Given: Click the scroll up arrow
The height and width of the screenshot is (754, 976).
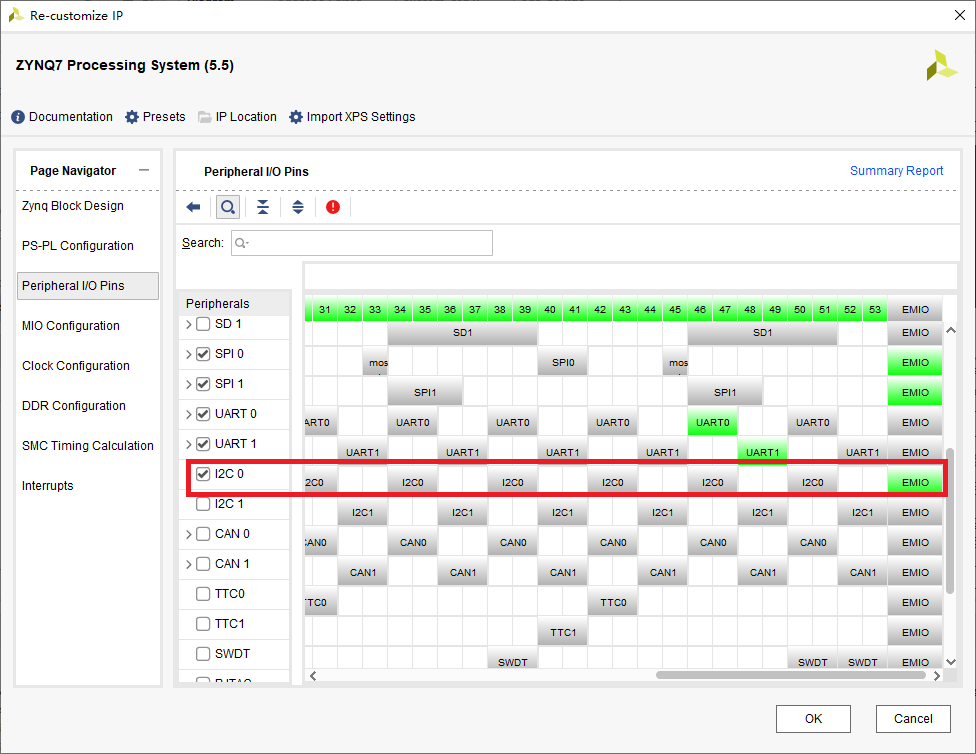Looking at the screenshot, I should pos(950,331).
